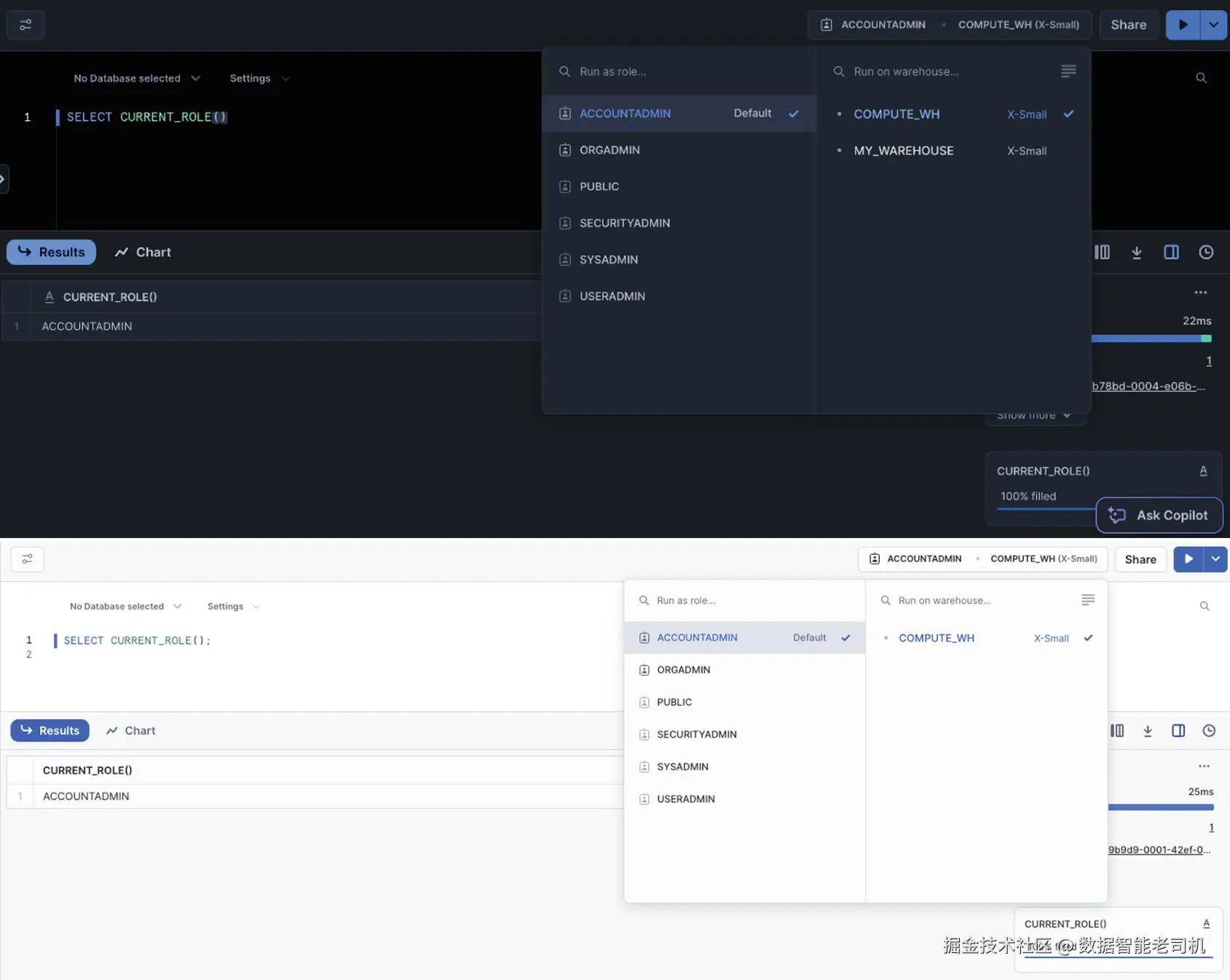The image size is (1230, 980).
Task: Click the role and warehouse selector in dark header
Action: [950, 25]
